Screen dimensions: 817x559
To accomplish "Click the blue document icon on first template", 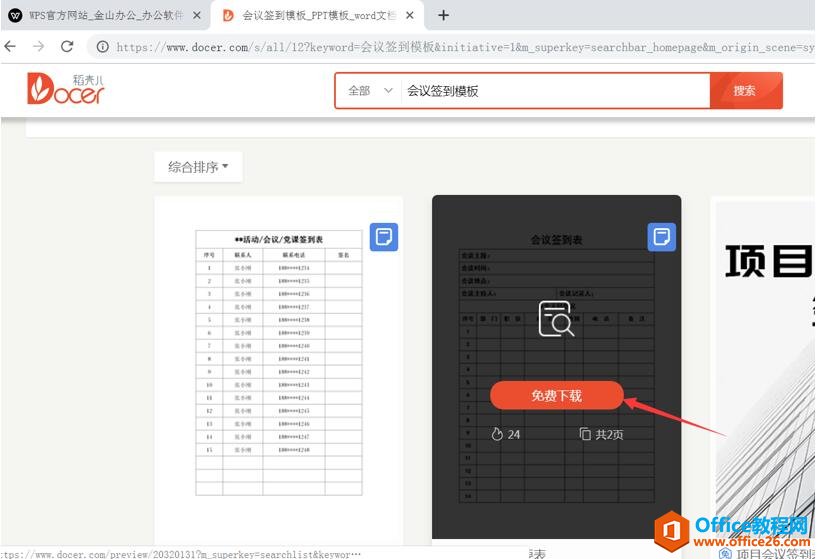I will coord(384,237).
